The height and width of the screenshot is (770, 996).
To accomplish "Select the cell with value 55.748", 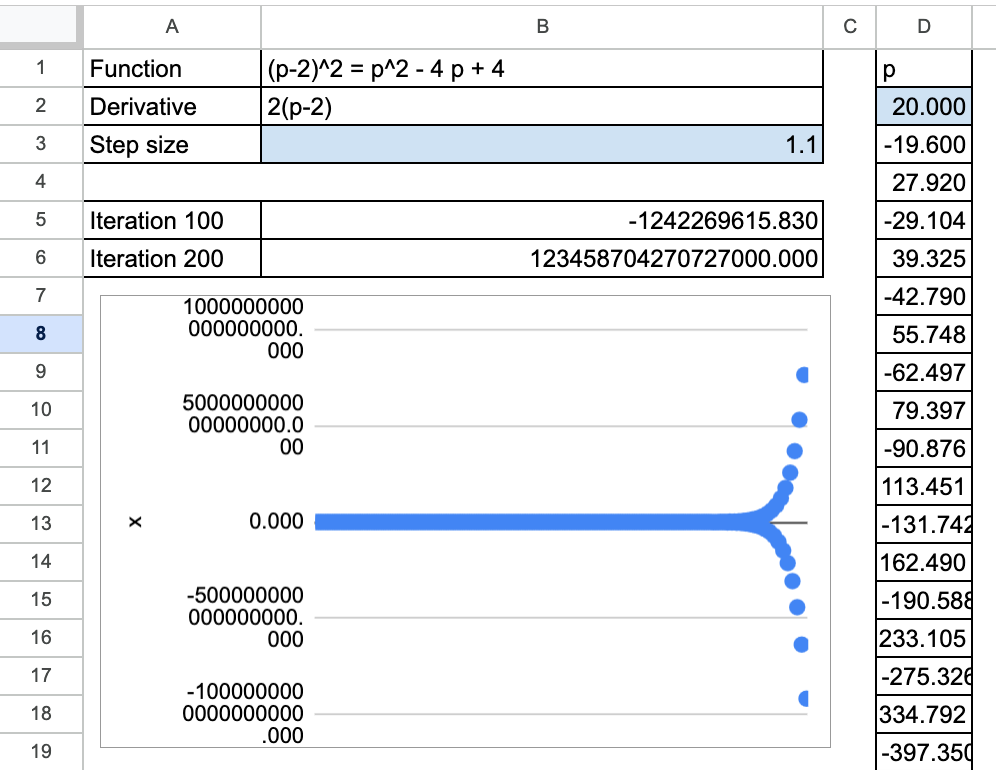I will tap(922, 335).
